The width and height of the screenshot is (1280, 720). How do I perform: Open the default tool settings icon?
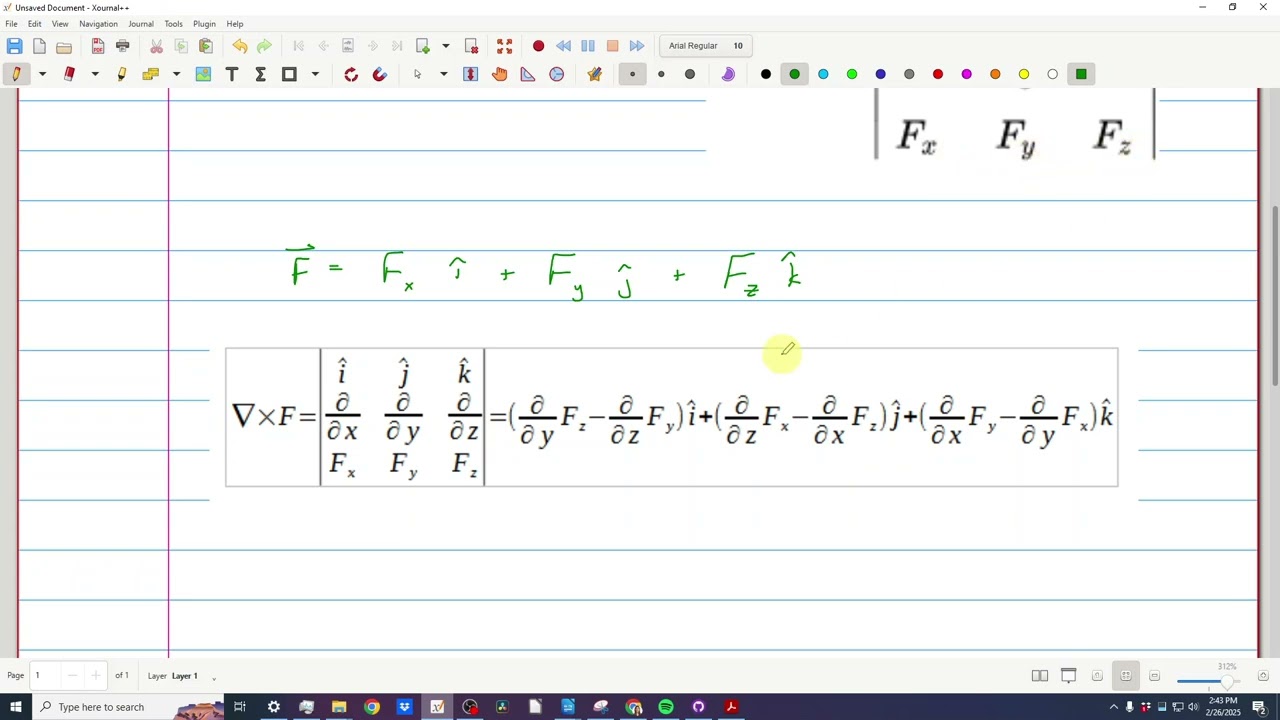[x=595, y=74]
